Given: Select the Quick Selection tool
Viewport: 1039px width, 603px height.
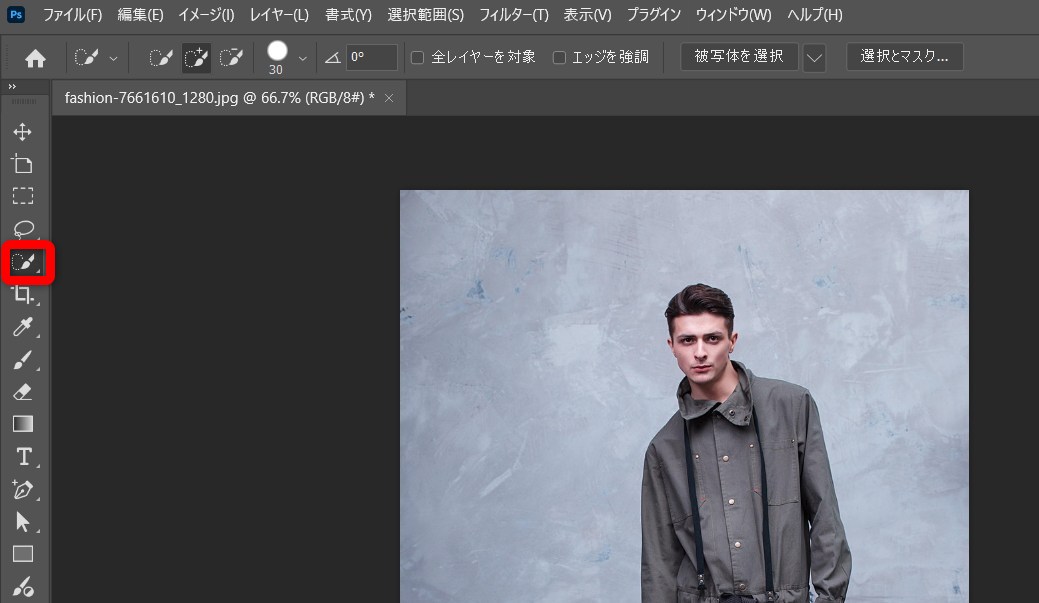Looking at the screenshot, I should 25,263.
